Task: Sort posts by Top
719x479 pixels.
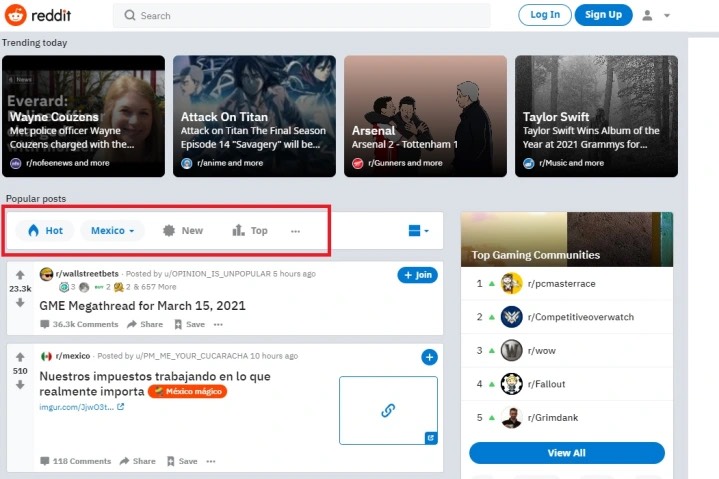Action: 250,231
